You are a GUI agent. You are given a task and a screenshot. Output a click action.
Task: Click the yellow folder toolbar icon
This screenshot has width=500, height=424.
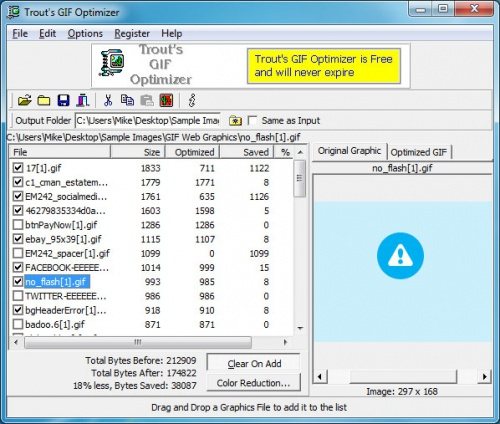coord(44,100)
